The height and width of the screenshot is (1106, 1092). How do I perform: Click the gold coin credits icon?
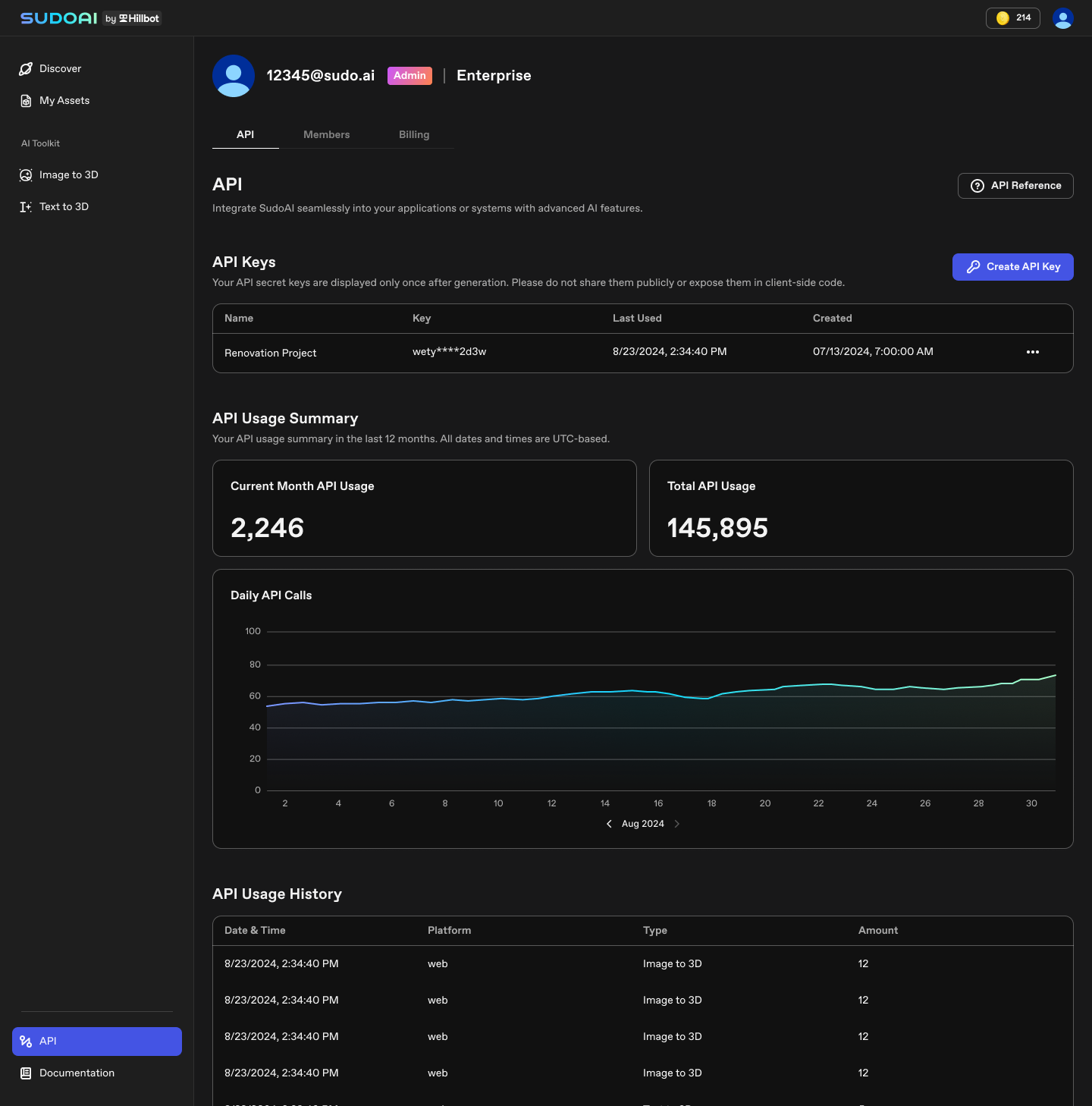click(1003, 18)
